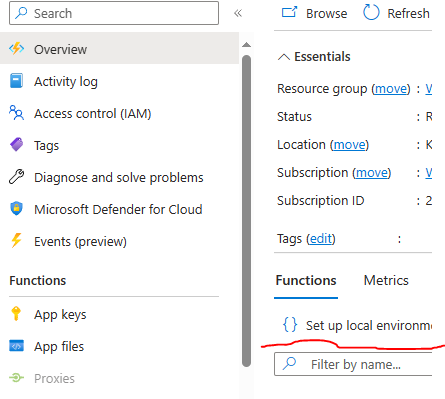This screenshot has width=445, height=399.
Task: Switch to the Metrics tab
Action: tap(386, 280)
